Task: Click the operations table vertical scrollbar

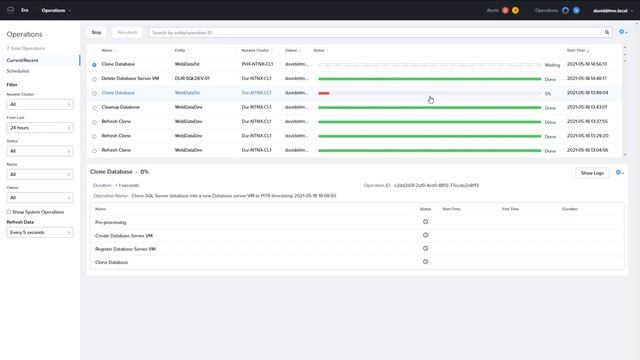Action: 625,101
